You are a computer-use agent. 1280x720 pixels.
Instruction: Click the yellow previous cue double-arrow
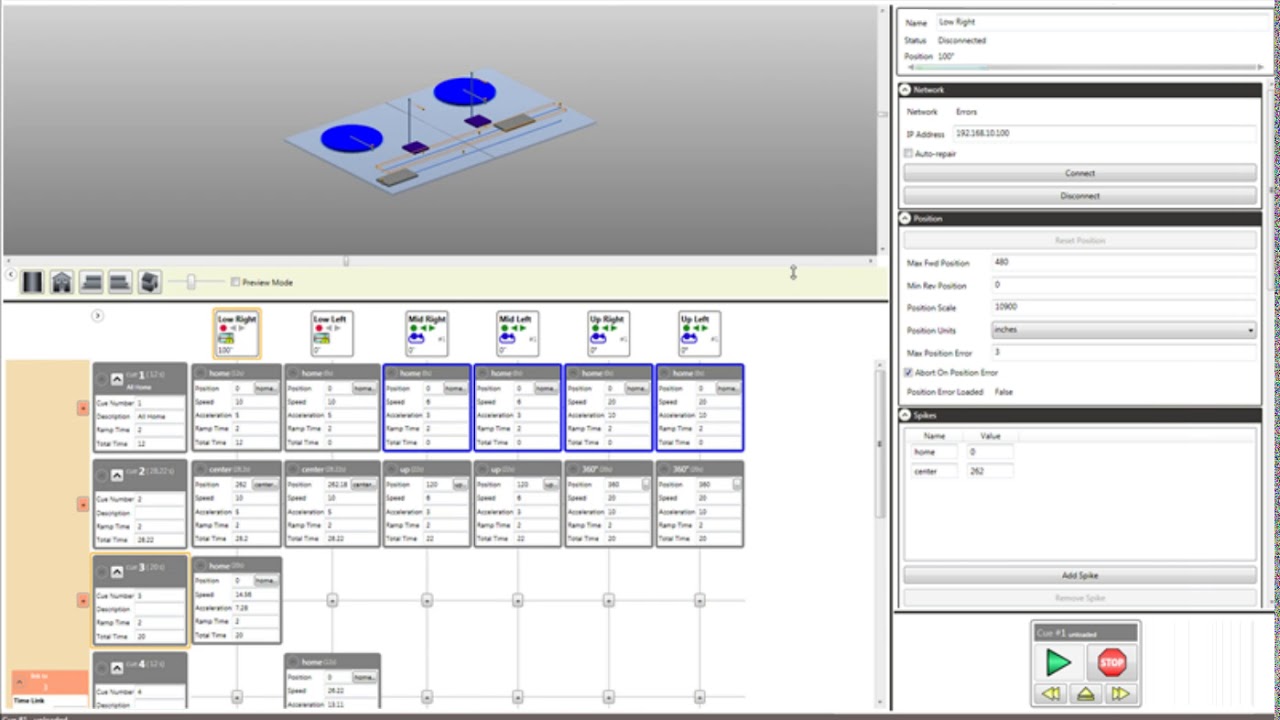coord(1050,694)
